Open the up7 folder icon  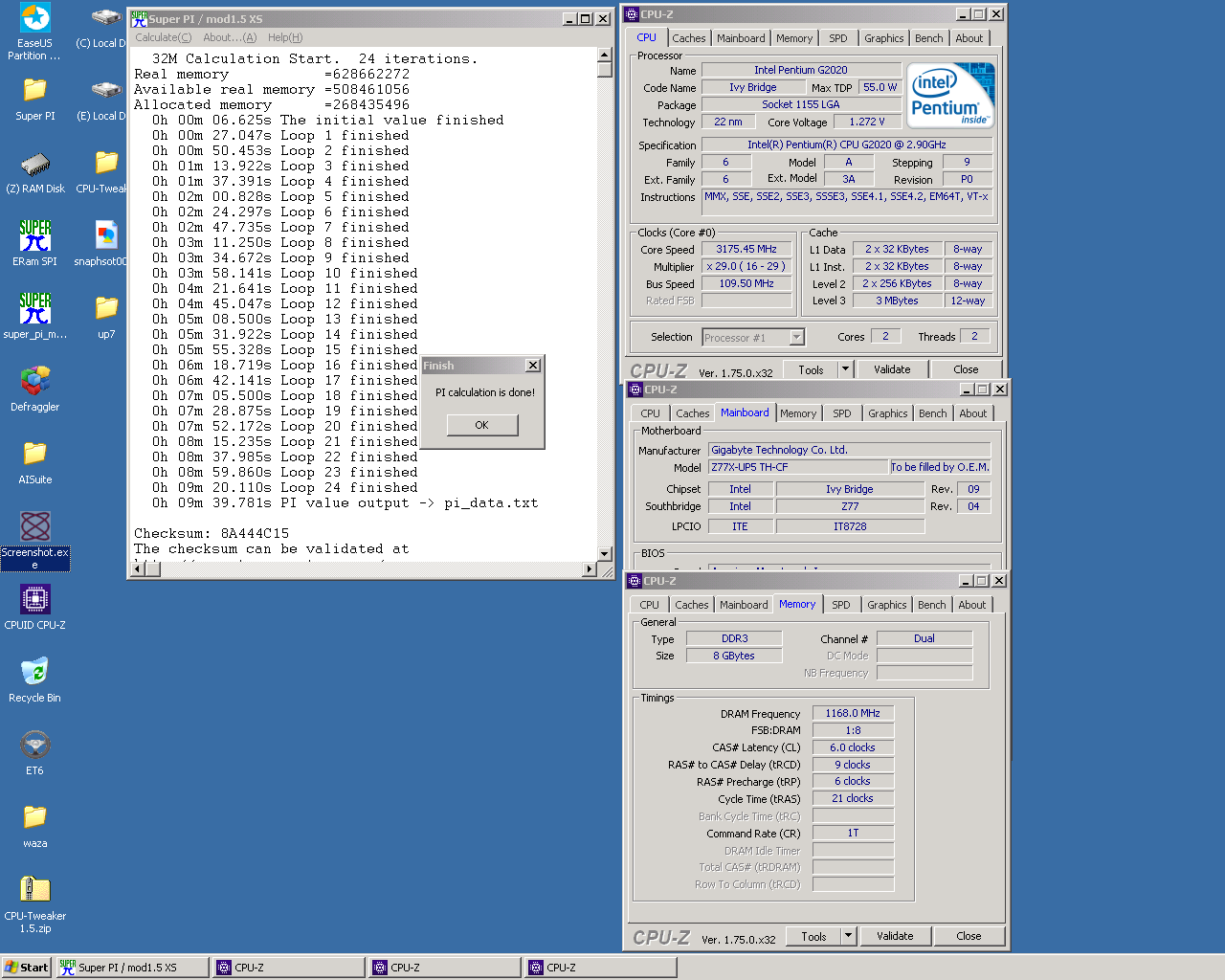point(106,309)
